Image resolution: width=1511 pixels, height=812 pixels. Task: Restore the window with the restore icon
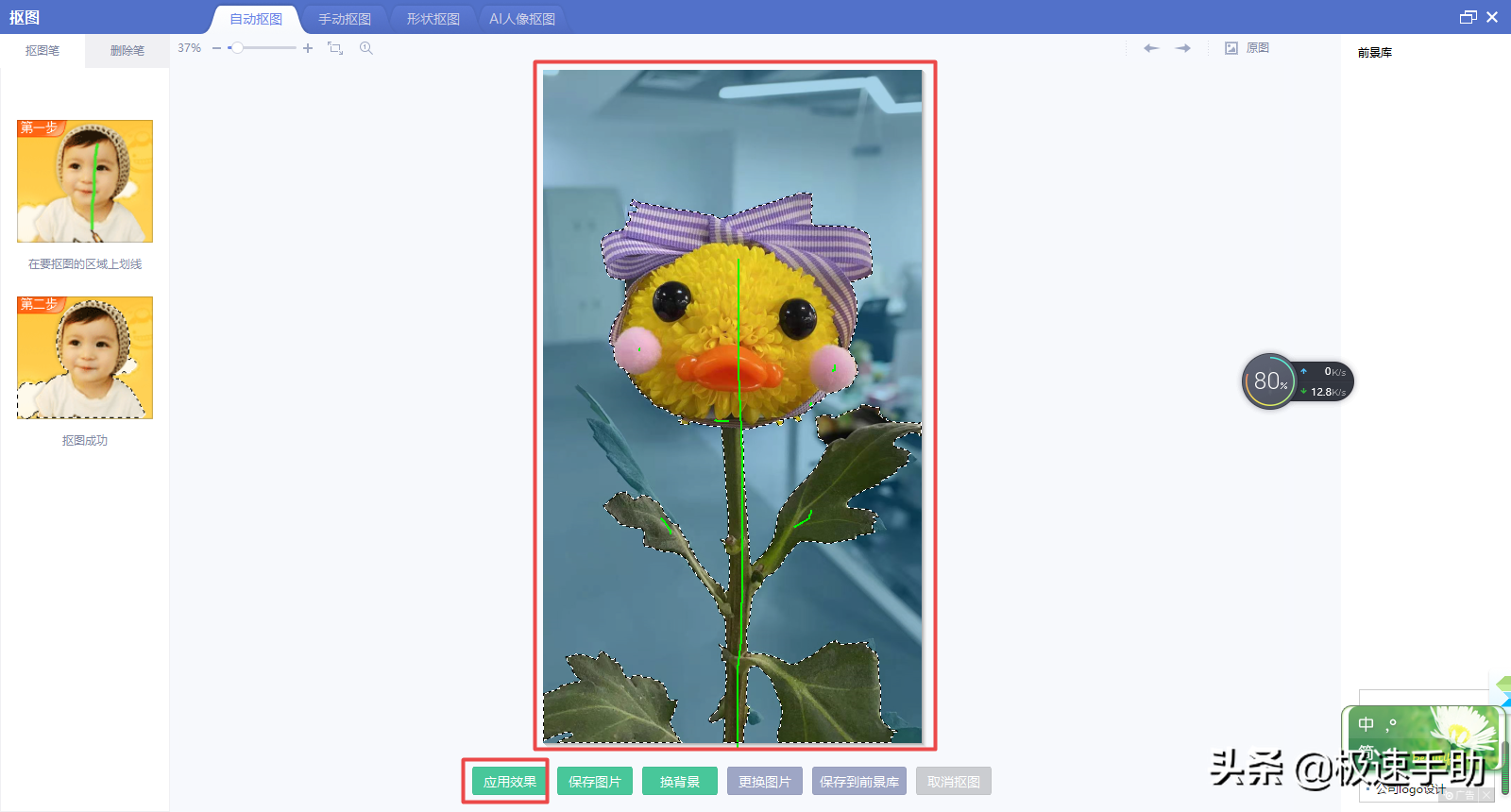pos(1468,17)
